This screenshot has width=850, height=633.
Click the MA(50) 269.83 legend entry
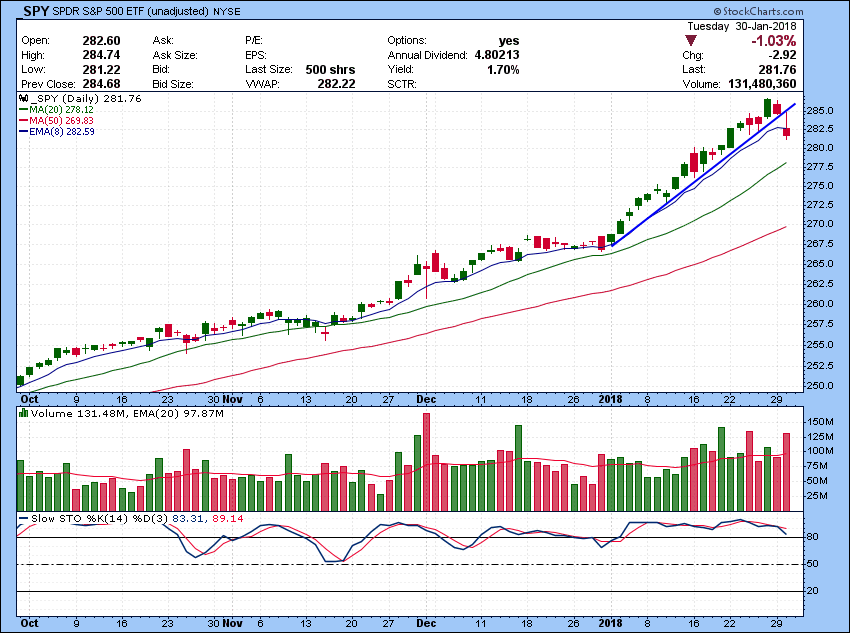tap(56, 120)
